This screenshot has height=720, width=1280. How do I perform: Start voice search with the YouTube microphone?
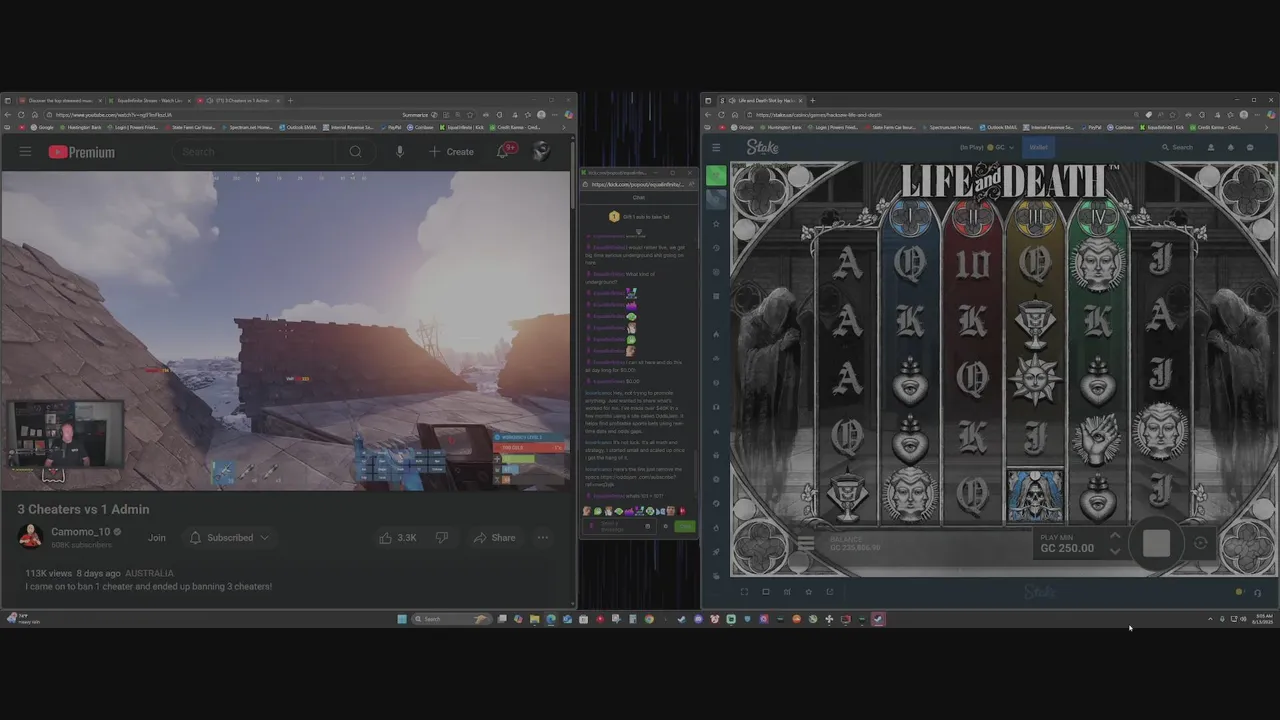(x=399, y=152)
